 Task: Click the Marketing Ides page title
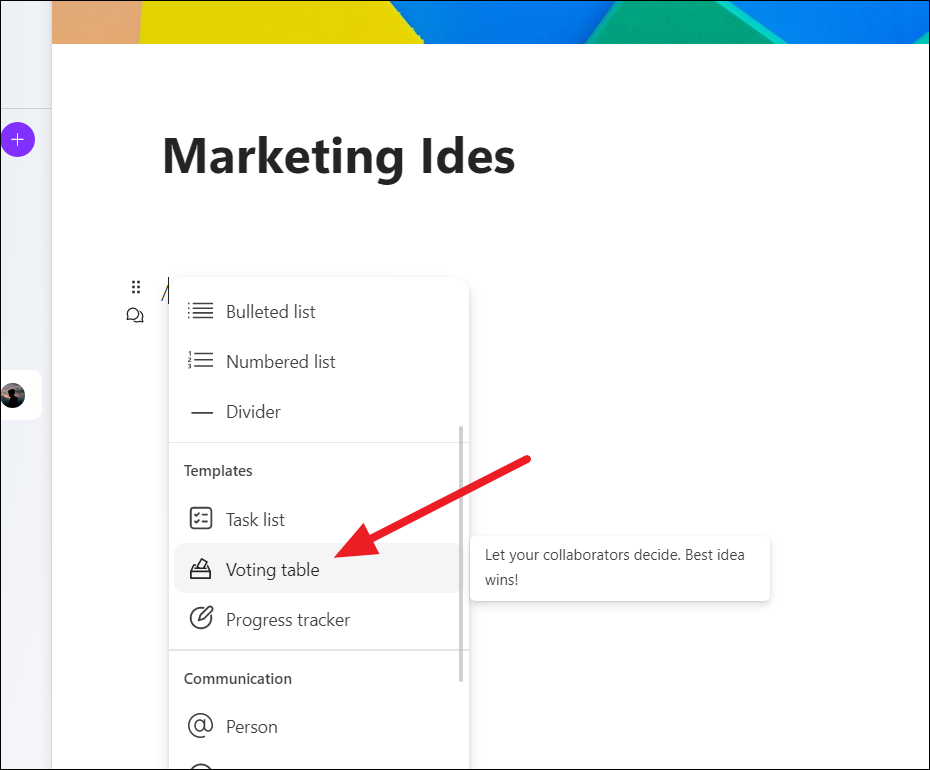[x=339, y=157]
